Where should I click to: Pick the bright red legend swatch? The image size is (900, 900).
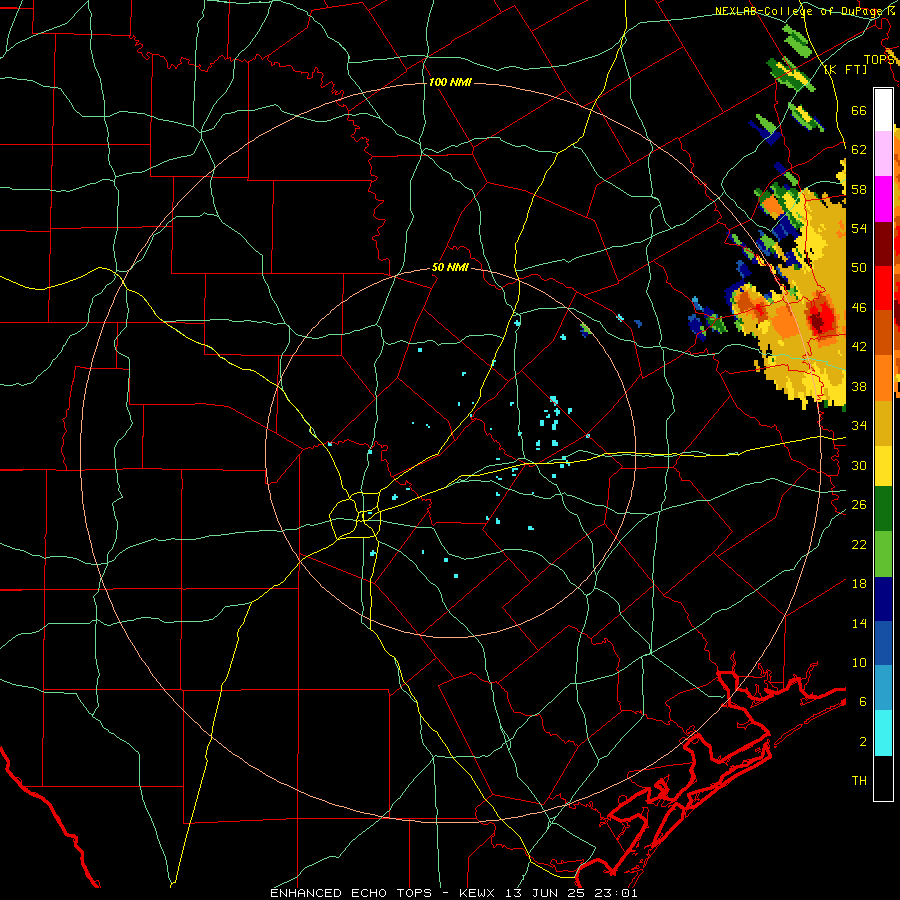tap(883, 288)
